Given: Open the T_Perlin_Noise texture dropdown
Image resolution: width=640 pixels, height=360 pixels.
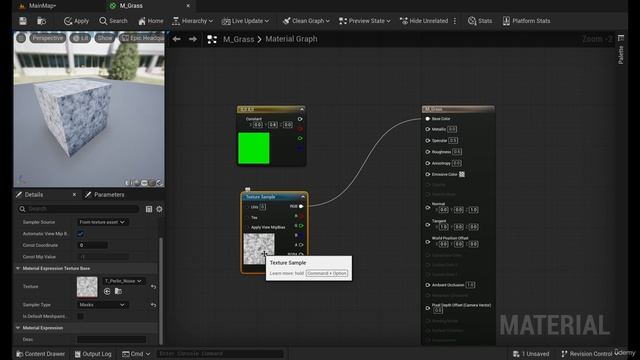Looking at the screenshot, I should (x=124, y=281).
